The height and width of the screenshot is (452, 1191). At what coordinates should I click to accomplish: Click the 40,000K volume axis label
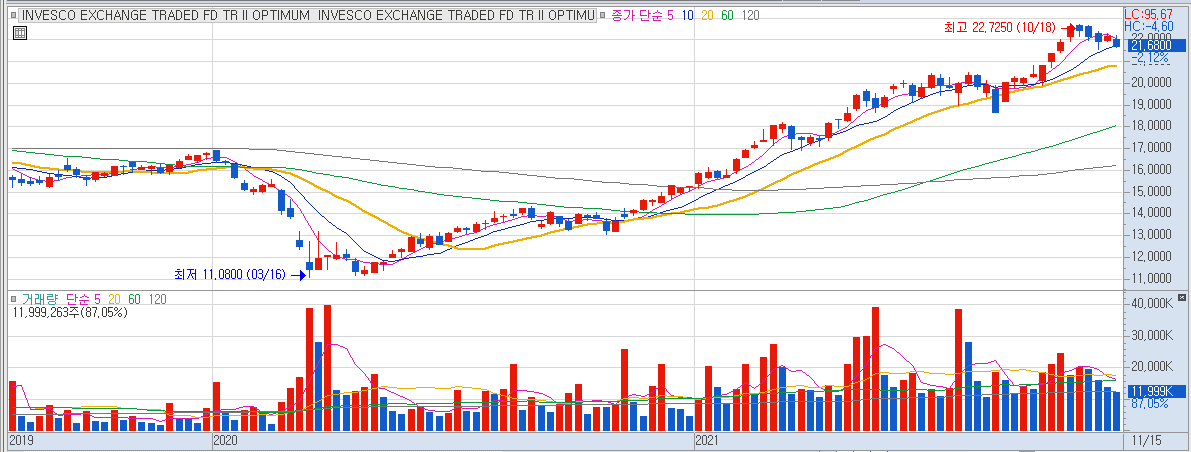coord(1153,303)
